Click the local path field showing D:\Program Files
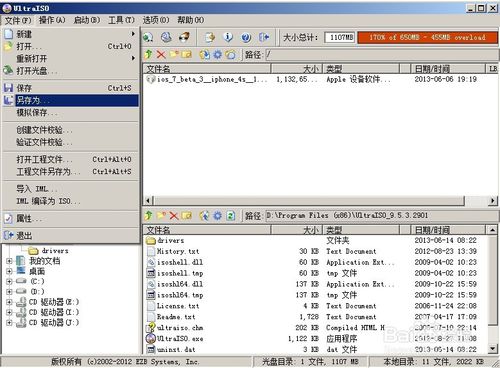Image resolution: width=500 pixels, height=368 pixels. [381, 216]
